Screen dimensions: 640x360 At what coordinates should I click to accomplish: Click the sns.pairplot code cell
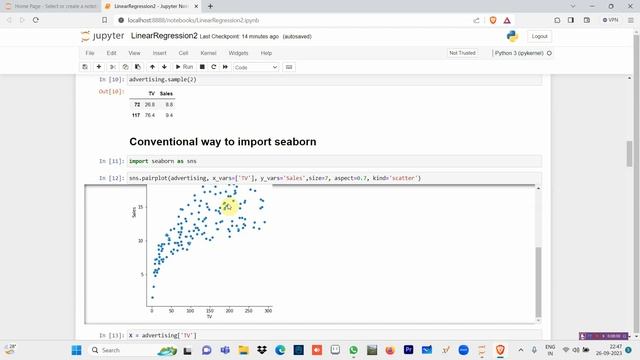[335, 178]
